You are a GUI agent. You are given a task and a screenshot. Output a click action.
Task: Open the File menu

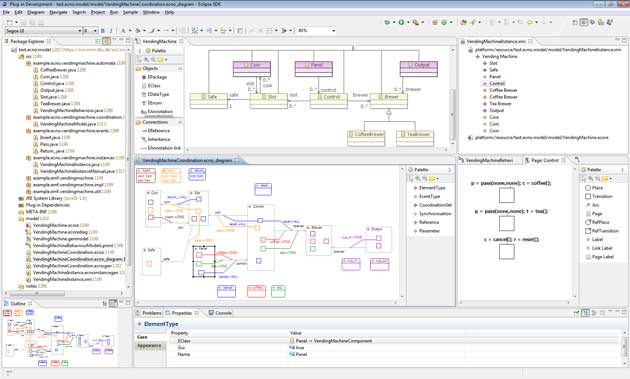pyautogui.click(x=6, y=12)
